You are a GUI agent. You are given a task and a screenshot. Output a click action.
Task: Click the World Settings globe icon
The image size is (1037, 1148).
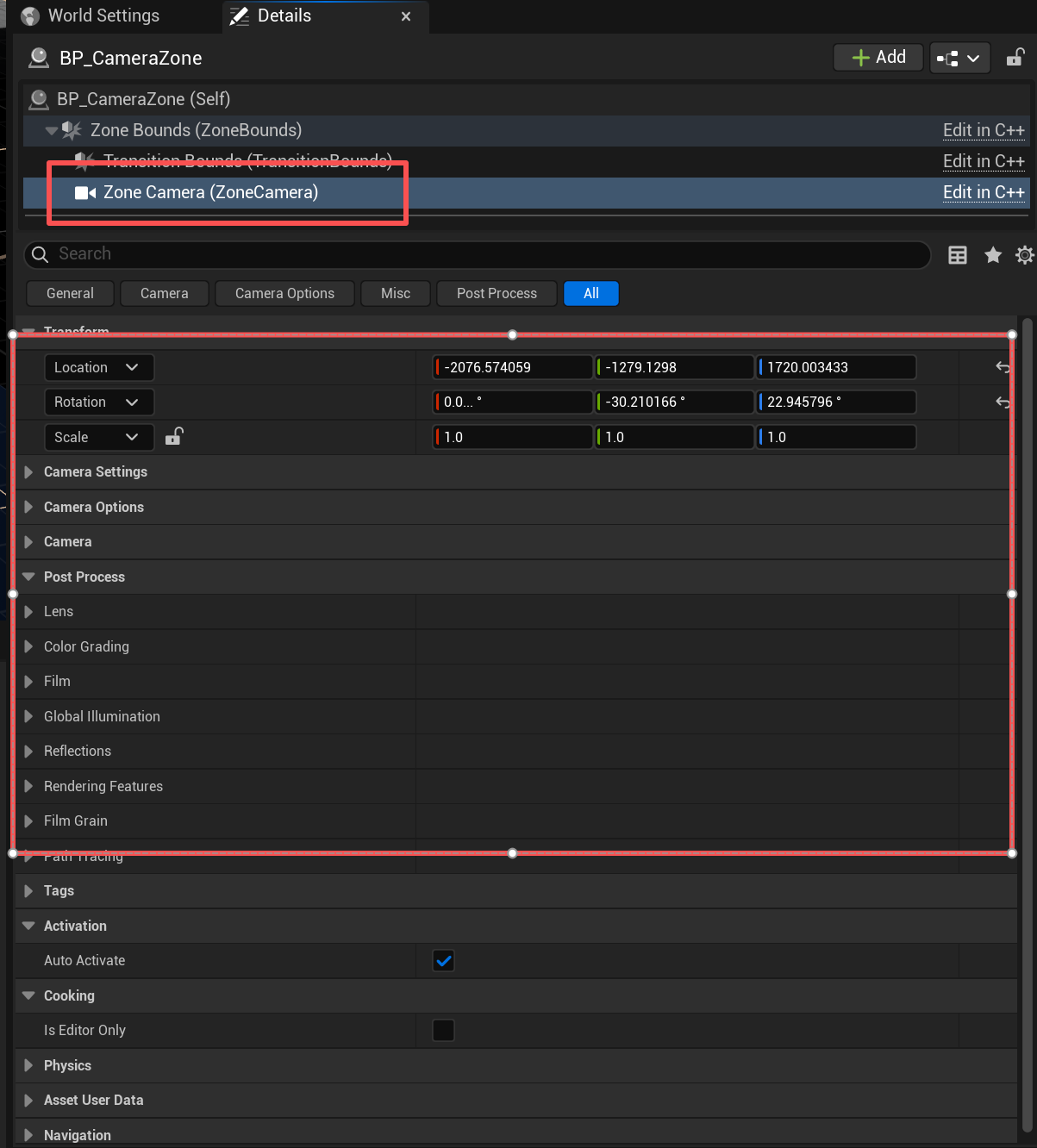pos(30,16)
